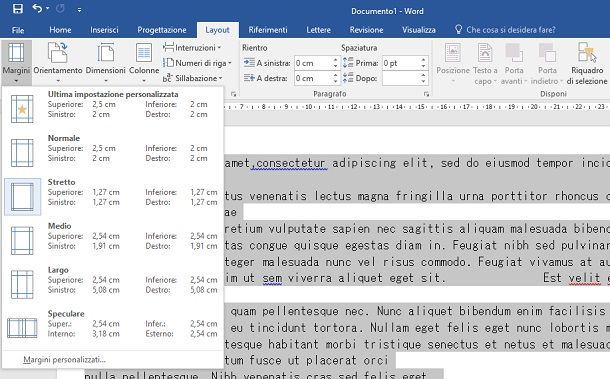Open the Colonne columns menu
The width and height of the screenshot is (610, 379).
(144, 63)
